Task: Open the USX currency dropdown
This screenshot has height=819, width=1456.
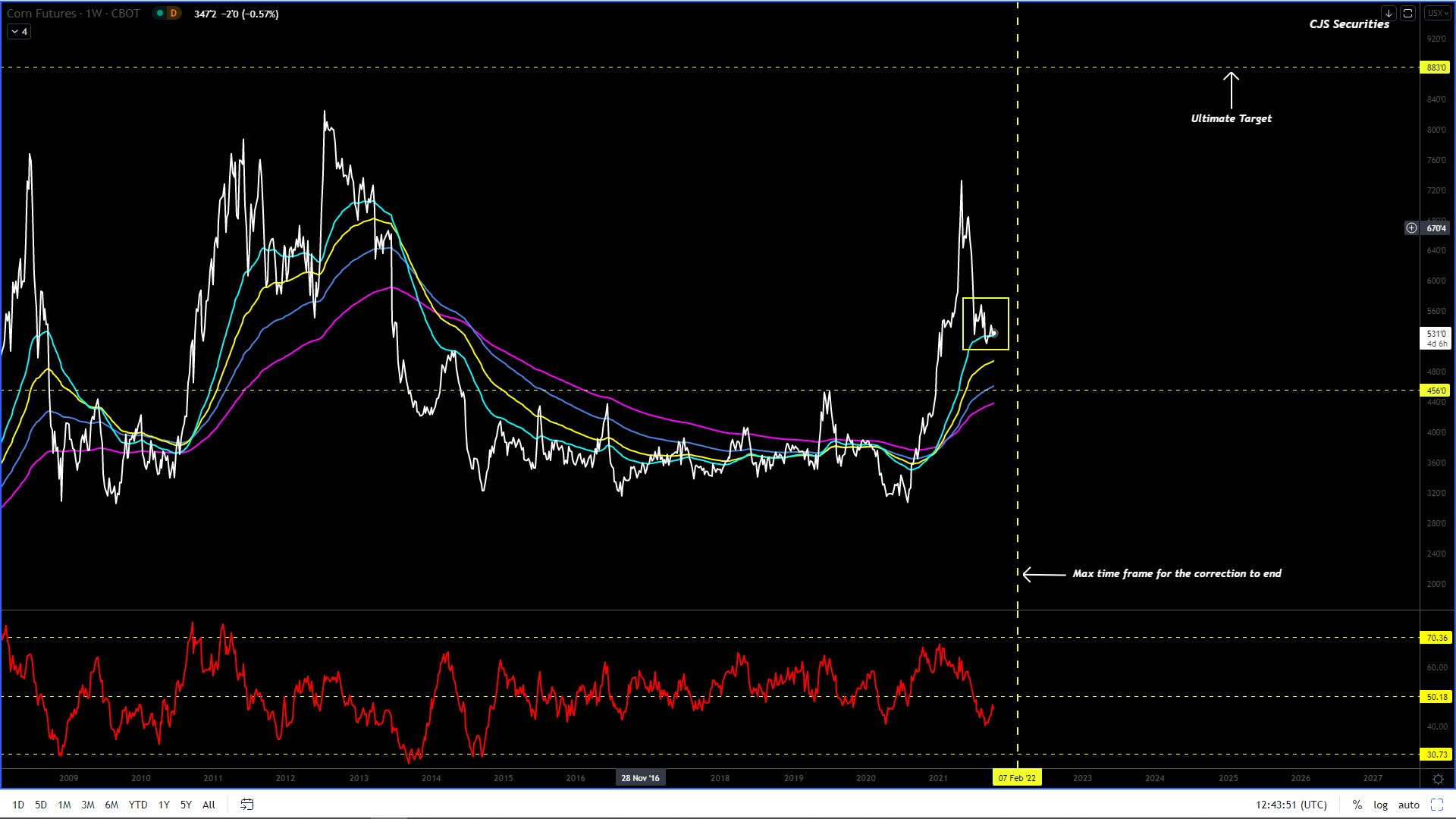Action: [x=1437, y=14]
